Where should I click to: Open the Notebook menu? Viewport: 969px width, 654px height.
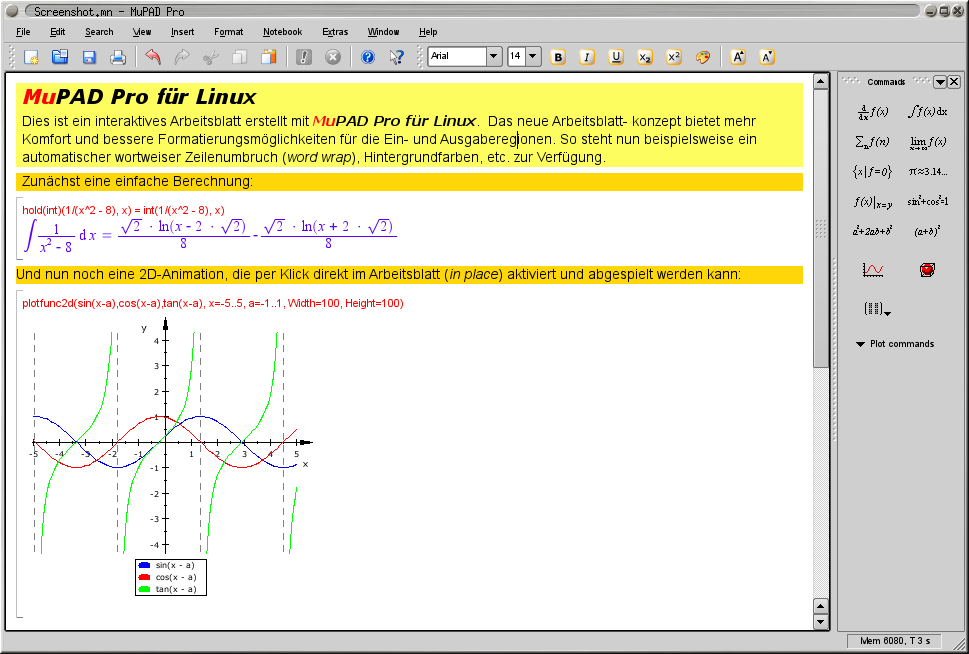282,32
